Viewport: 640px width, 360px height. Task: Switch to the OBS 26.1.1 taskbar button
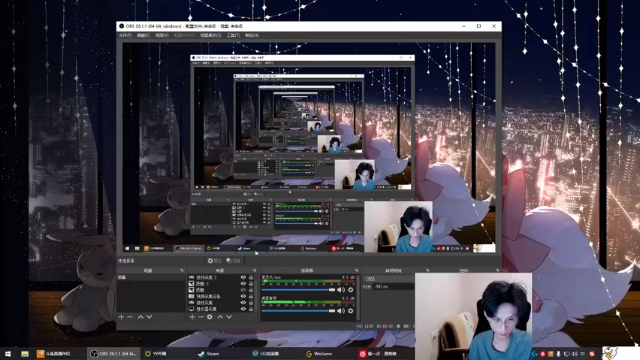[x=114, y=354]
